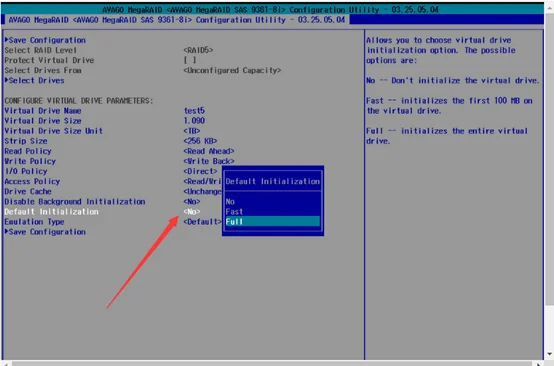Select the Virtual Drive Name label
The image size is (554, 366).
click(43, 111)
